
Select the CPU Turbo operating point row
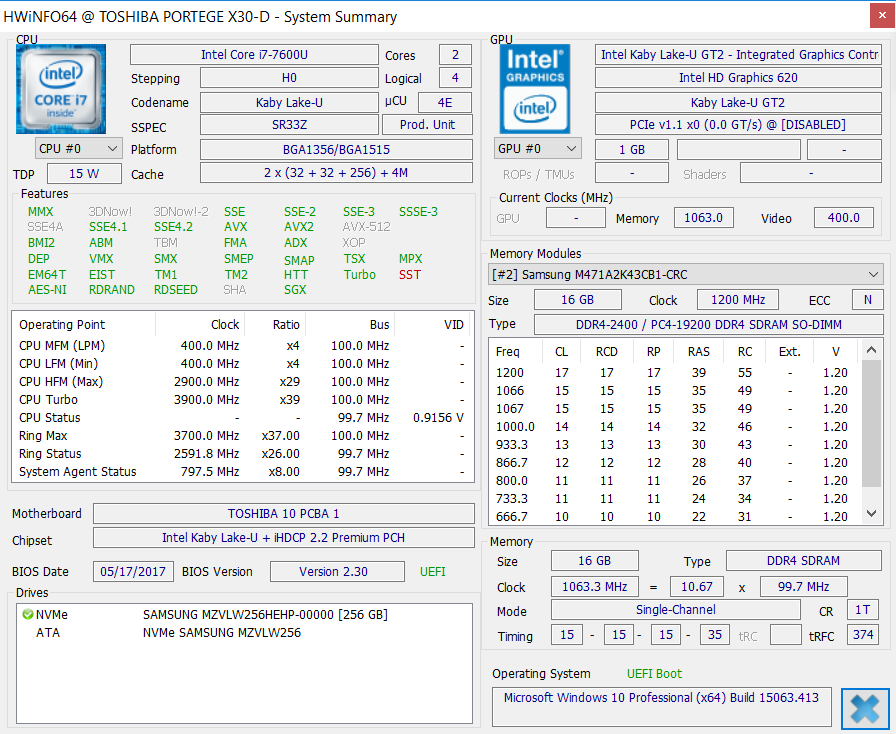coord(243,400)
